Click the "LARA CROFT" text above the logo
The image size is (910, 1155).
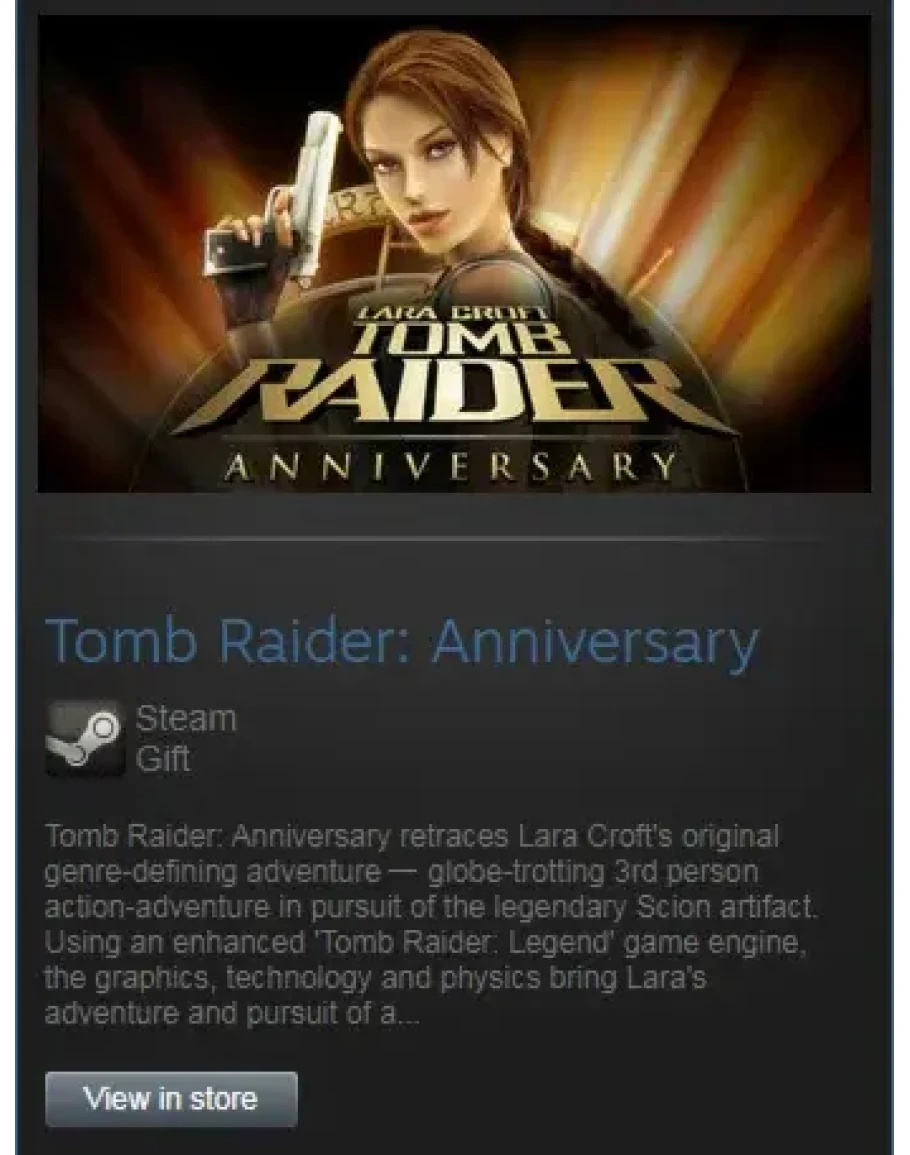pyautogui.click(x=451, y=313)
